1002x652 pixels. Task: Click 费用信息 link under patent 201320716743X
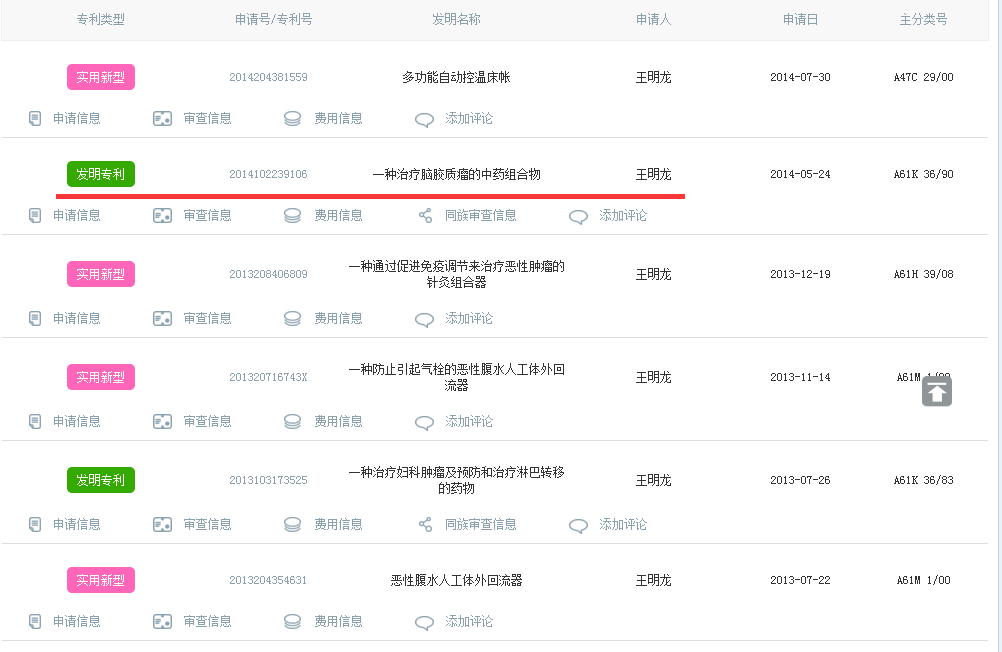(x=338, y=422)
